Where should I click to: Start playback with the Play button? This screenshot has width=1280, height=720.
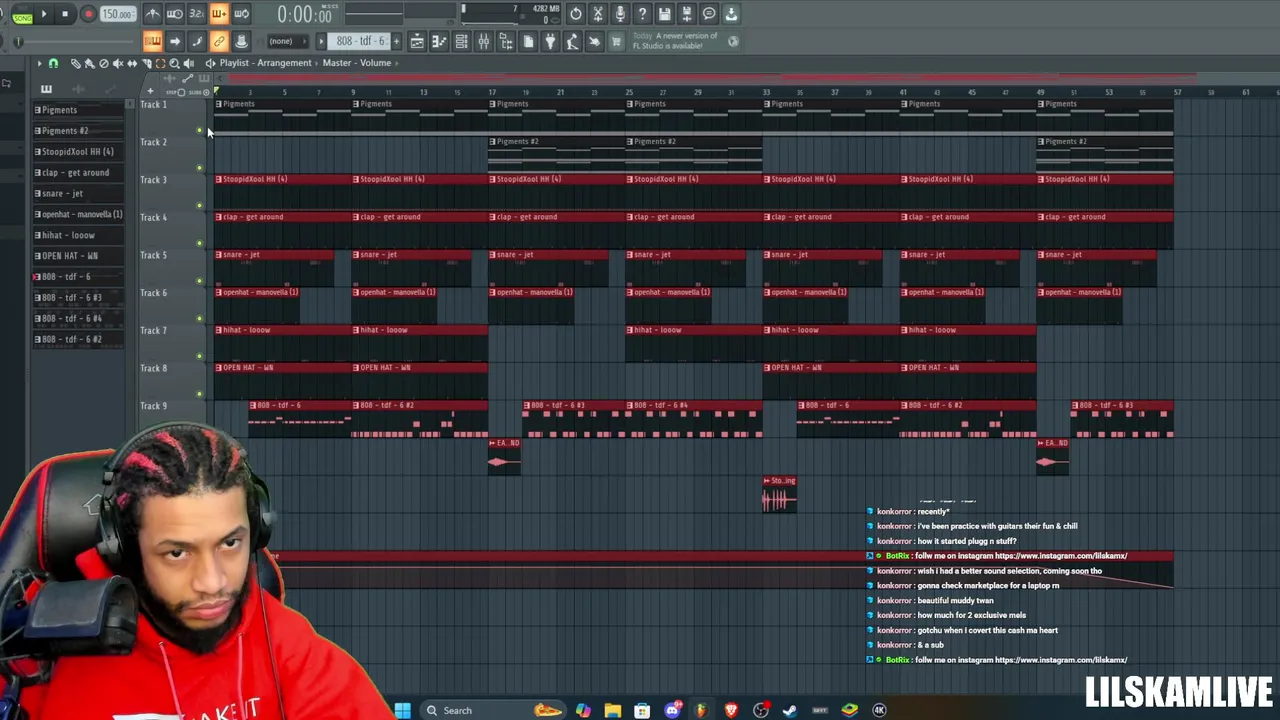click(x=44, y=14)
